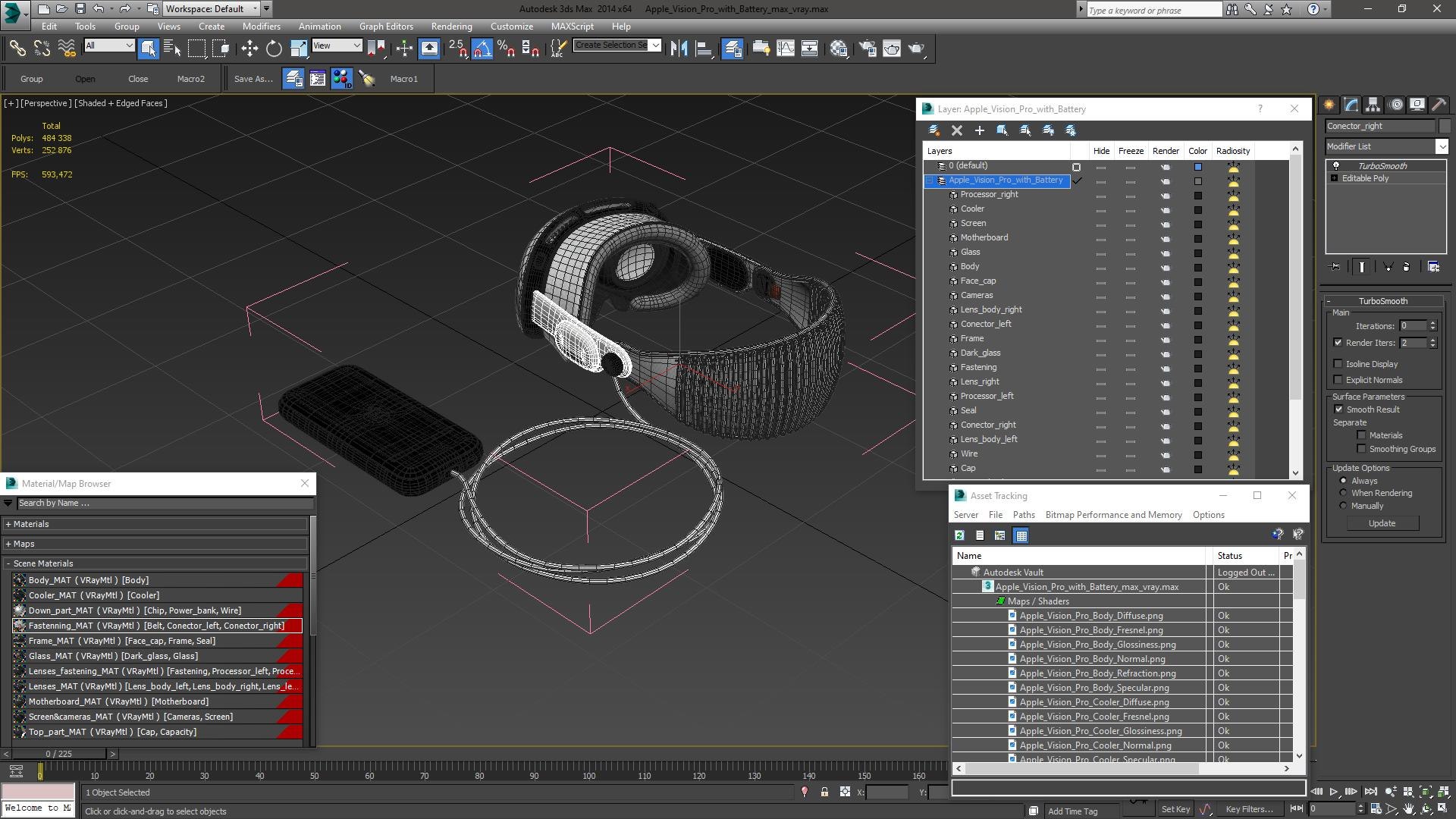Activate the Select and Rotate tool

coord(274,49)
